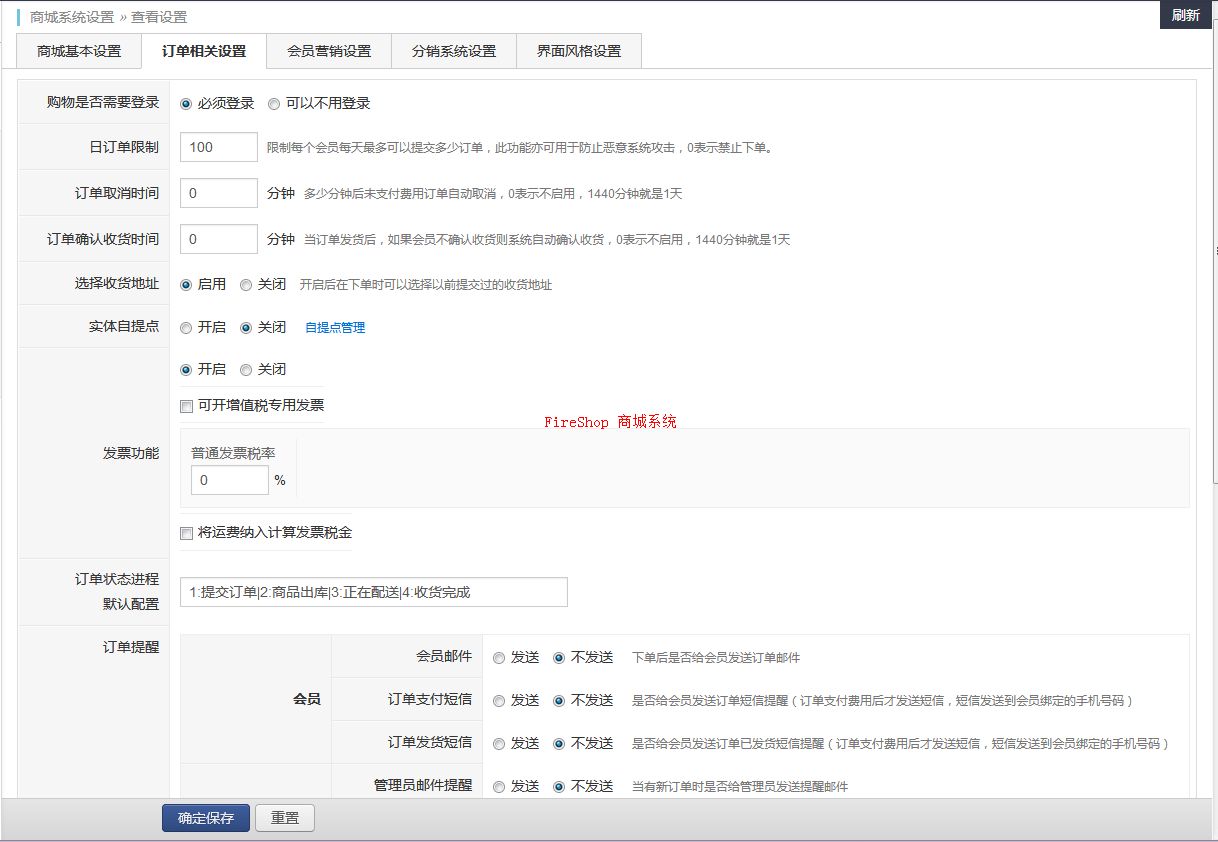Viewport: 1218px width, 842px height.
Task: Click the 查看设置 breadcrumb text
Action: pos(159,17)
